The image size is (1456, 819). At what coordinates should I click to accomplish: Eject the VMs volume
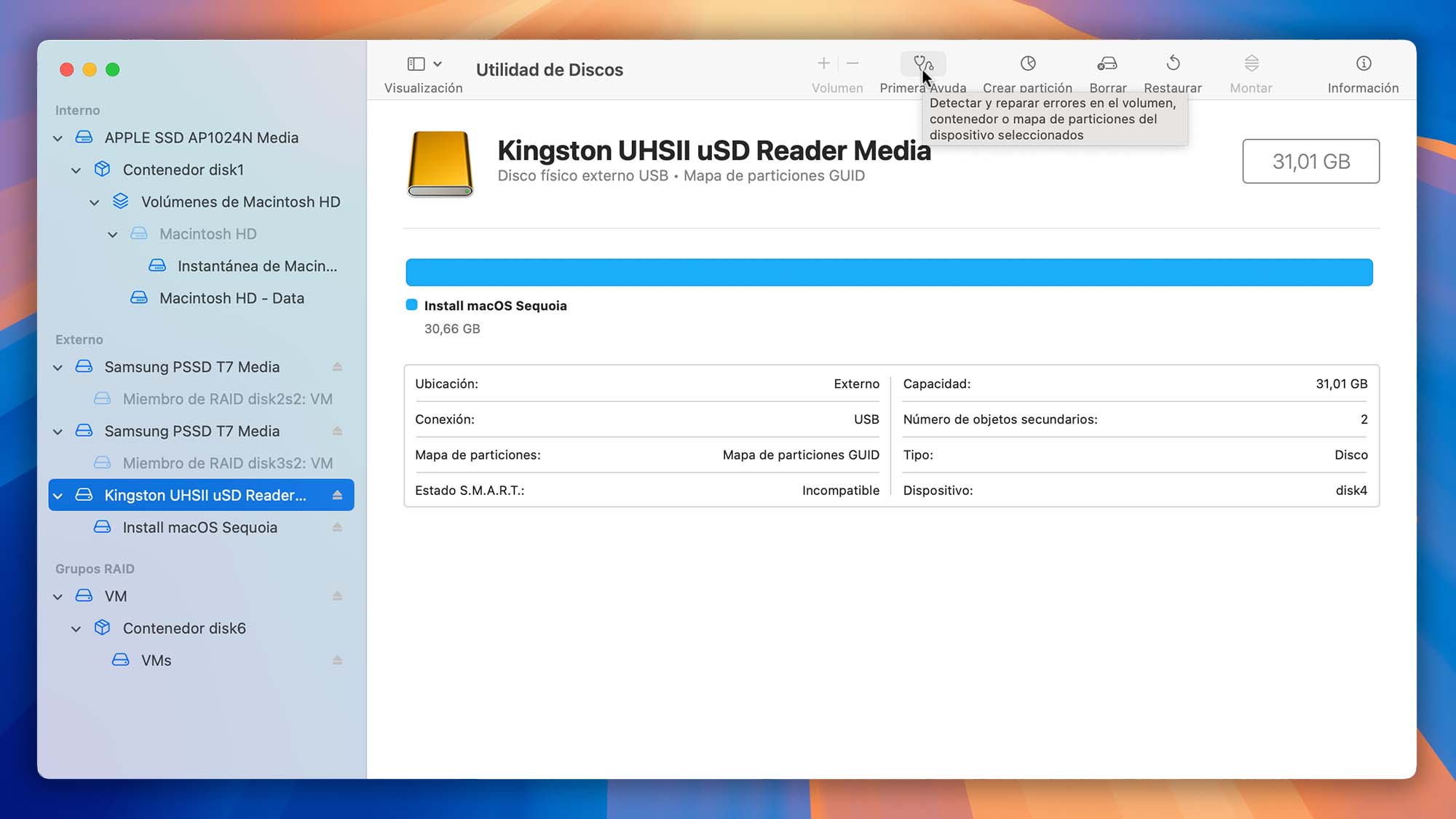[337, 660]
